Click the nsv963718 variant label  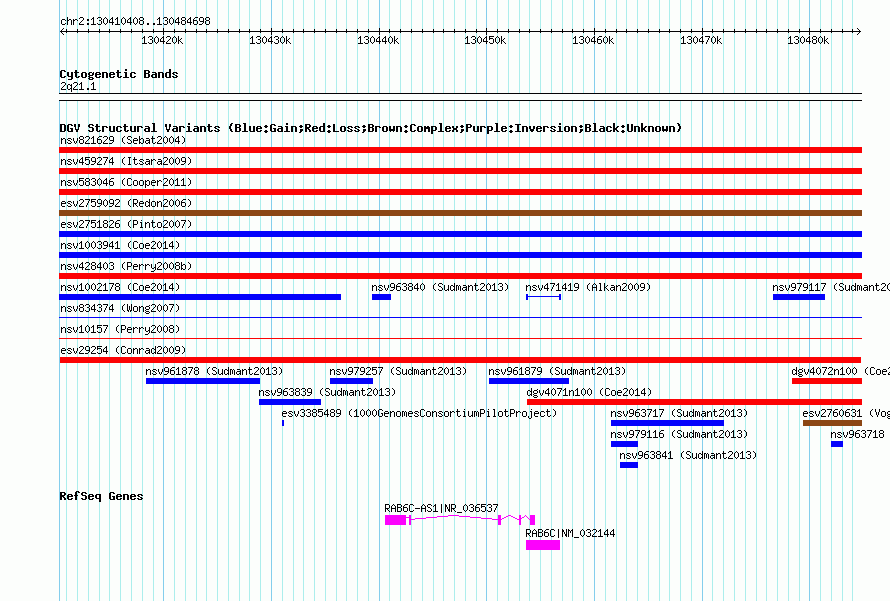coord(857,434)
